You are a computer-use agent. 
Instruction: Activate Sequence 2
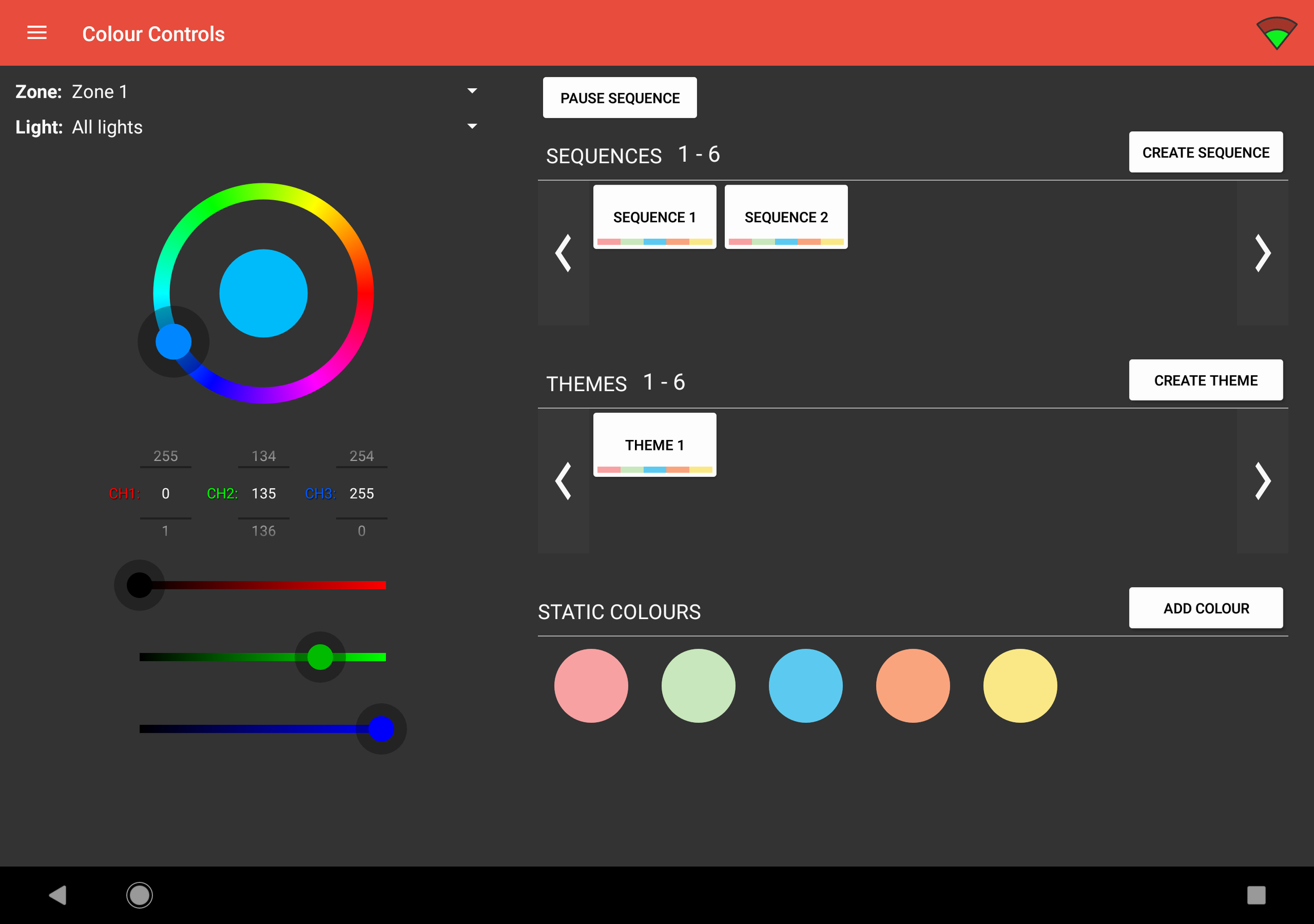coord(786,217)
